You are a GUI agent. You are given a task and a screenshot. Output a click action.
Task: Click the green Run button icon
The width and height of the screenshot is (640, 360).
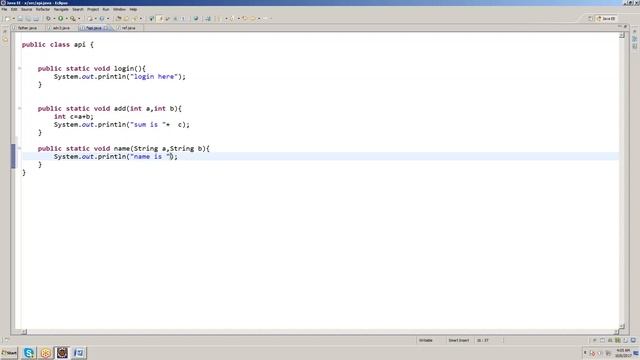click(x=60, y=18)
